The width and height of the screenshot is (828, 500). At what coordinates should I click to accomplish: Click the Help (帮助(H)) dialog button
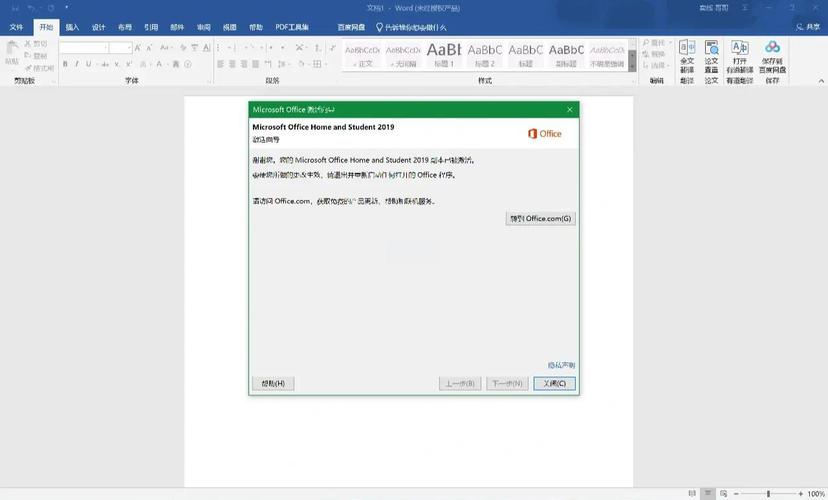(273, 383)
